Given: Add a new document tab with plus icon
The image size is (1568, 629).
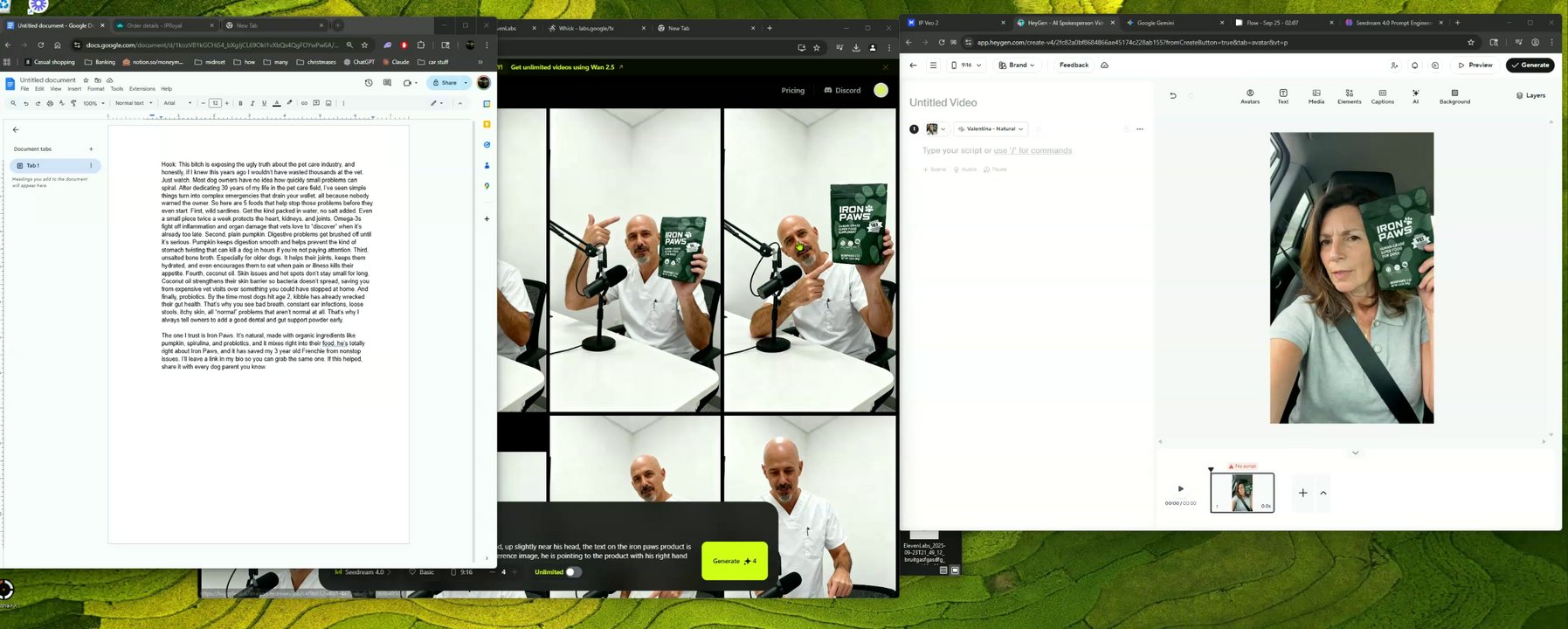Looking at the screenshot, I should pos(91,149).
